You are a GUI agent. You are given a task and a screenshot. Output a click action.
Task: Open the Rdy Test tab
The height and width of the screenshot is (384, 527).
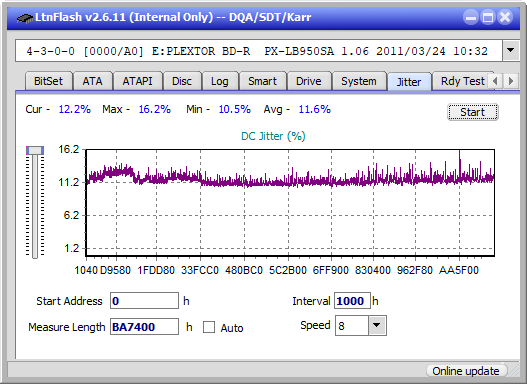pyautogui.click(x=462, y=81)
